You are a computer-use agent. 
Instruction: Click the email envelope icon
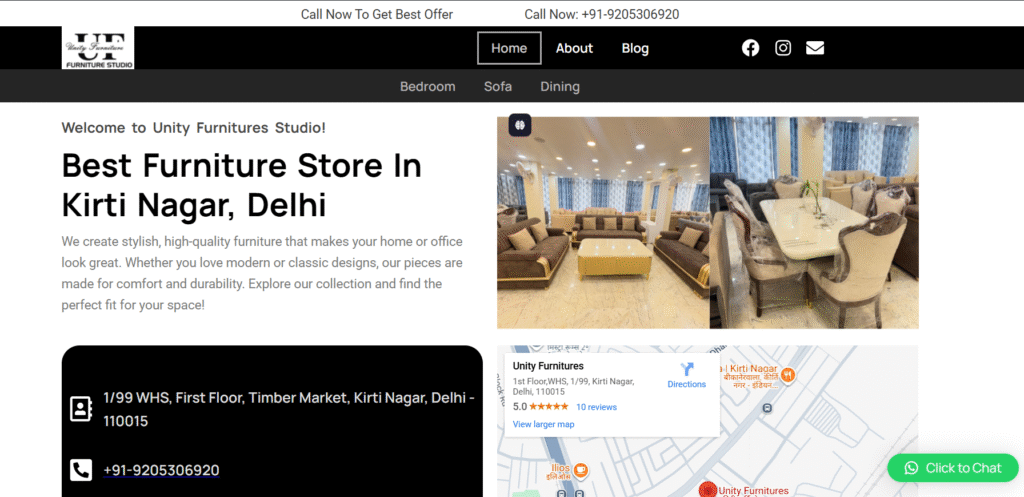[815, 48]
